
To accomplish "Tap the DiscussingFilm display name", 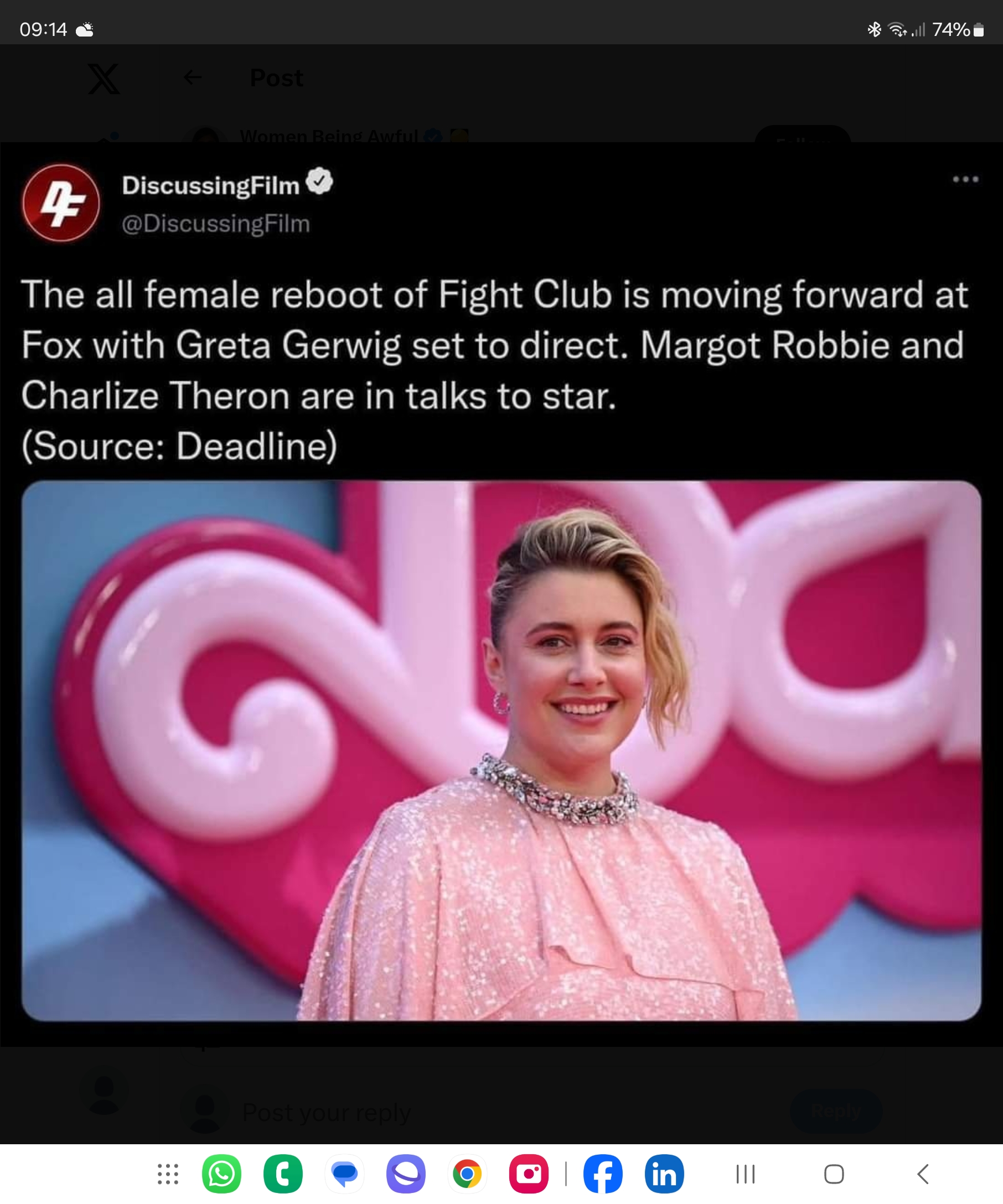I will tap(210, 185).
